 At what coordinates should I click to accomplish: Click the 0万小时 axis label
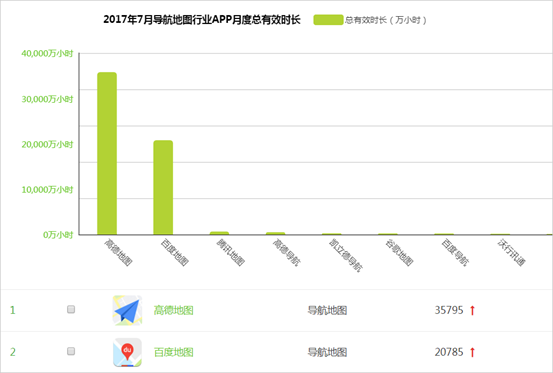click(x=58, y=235)
